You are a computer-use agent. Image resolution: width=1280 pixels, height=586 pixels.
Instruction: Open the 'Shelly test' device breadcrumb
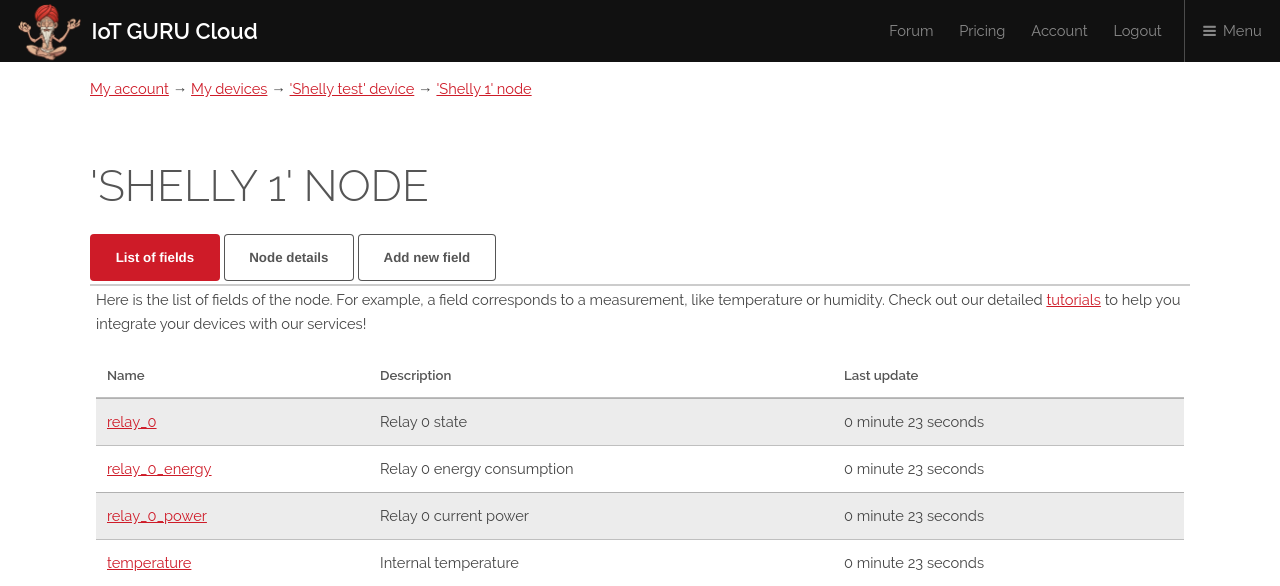tap(351, 89)
